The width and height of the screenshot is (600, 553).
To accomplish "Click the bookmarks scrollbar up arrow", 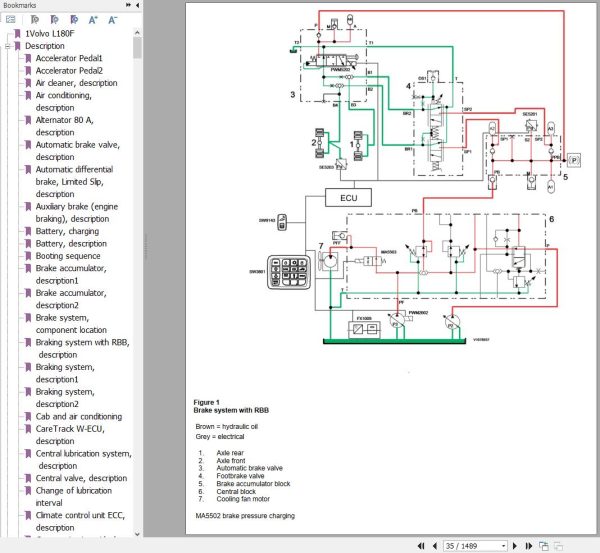I will tap(137, 33).
